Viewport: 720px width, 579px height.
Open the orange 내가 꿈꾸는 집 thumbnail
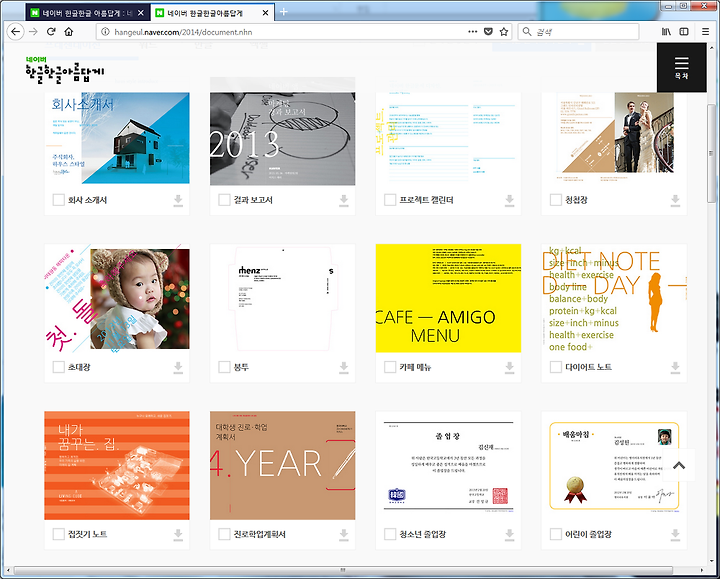117,466
